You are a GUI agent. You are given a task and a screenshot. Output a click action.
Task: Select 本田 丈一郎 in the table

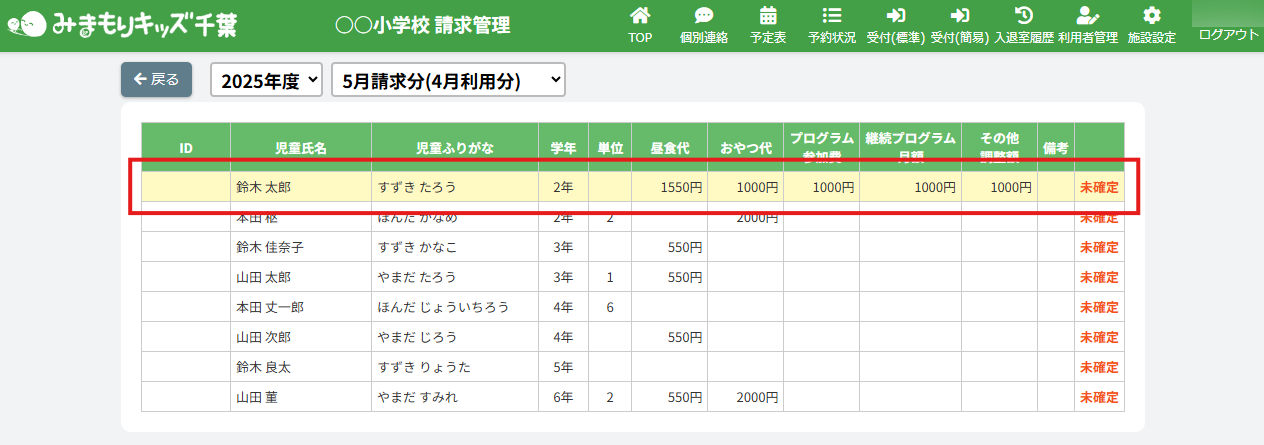click(x=269, y=307)
